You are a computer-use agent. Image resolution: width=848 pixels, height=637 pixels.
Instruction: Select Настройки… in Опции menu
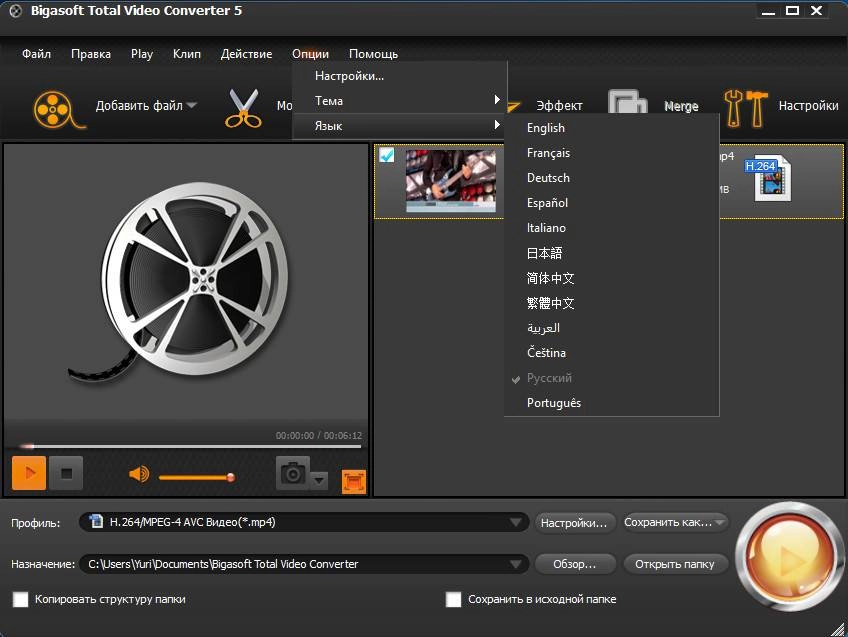pos(399,76)
